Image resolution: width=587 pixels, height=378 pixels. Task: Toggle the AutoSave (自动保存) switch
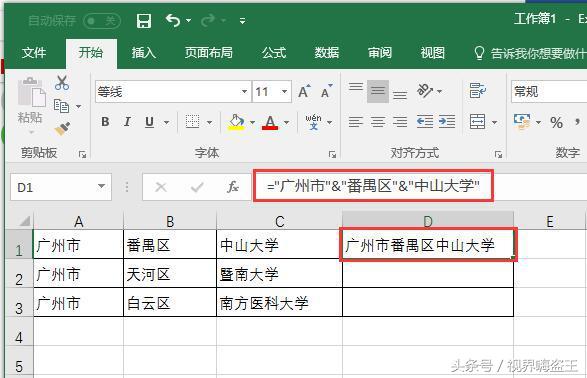(102, 21)
